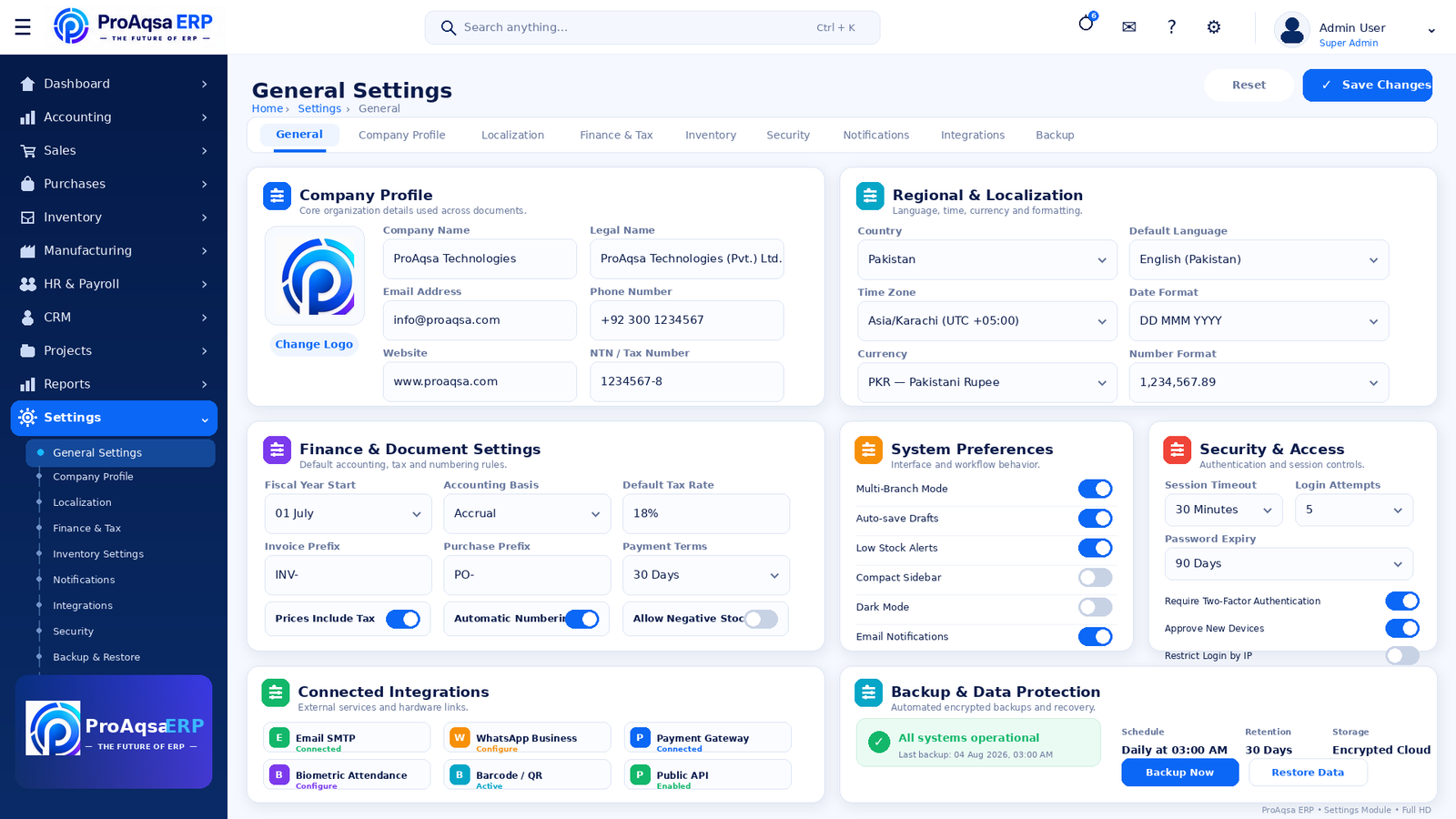
Task: Switch to the Localization tab
Action: [512, 136]
